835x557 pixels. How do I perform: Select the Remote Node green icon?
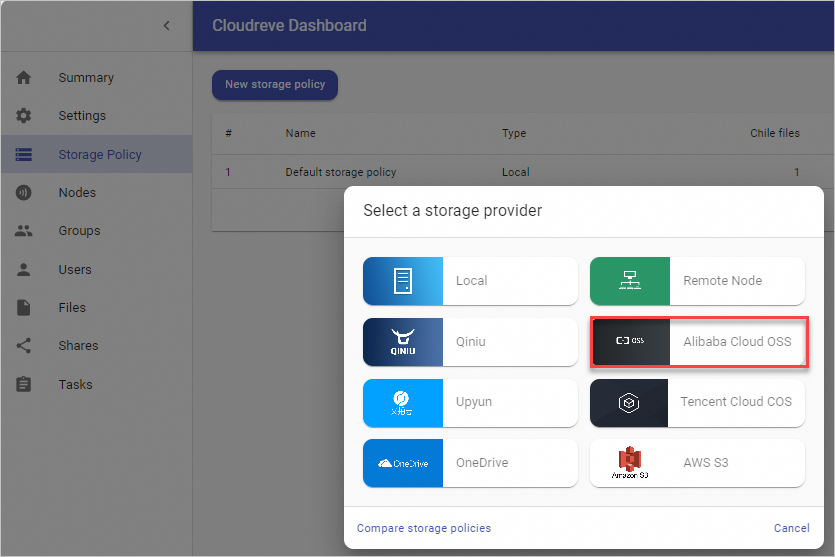click(630, 281)
